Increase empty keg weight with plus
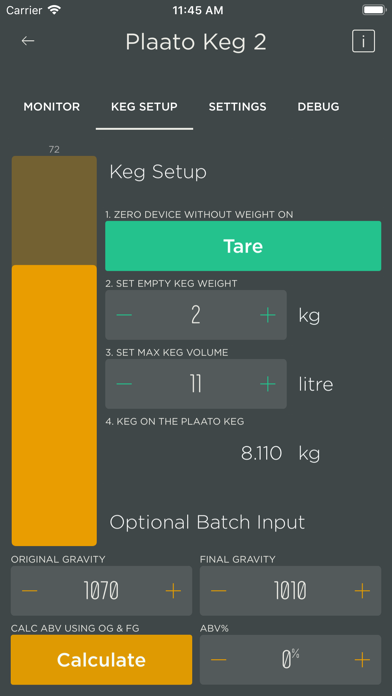The width and height of the screenshot is (392, 696). click(268, 315)
